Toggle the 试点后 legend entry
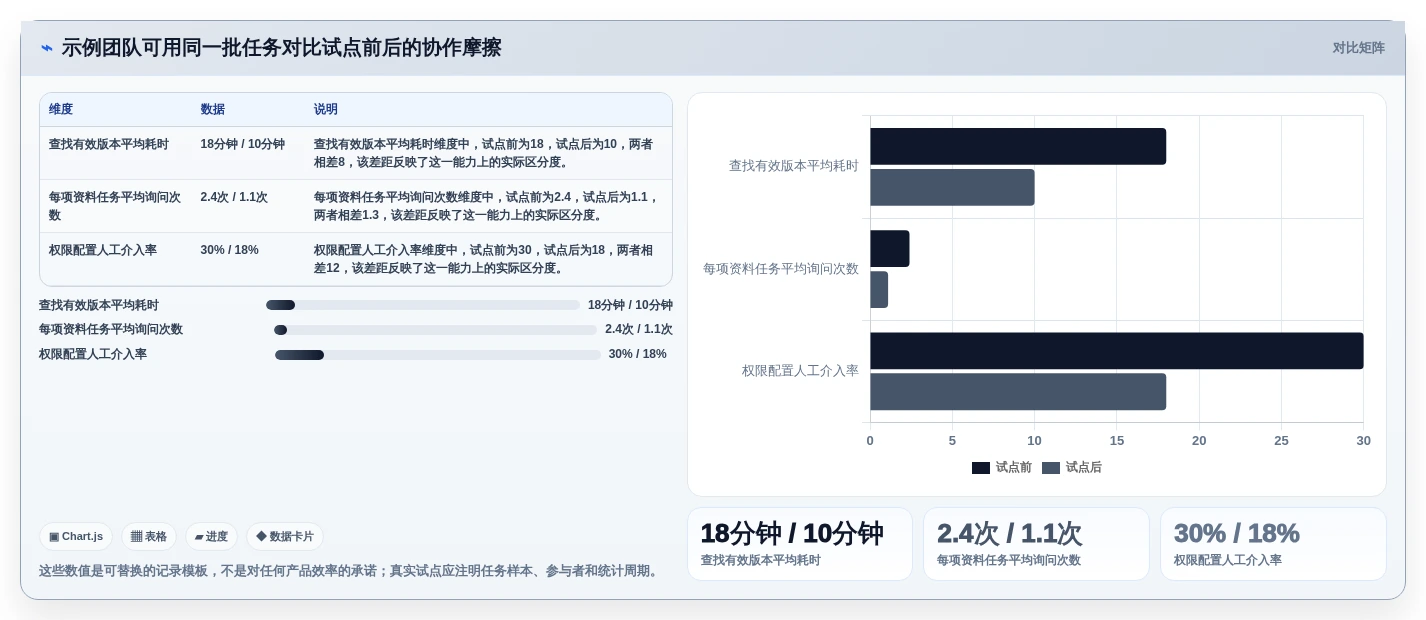Screen dimensions: 1426x620 [x=1072, y=468]
